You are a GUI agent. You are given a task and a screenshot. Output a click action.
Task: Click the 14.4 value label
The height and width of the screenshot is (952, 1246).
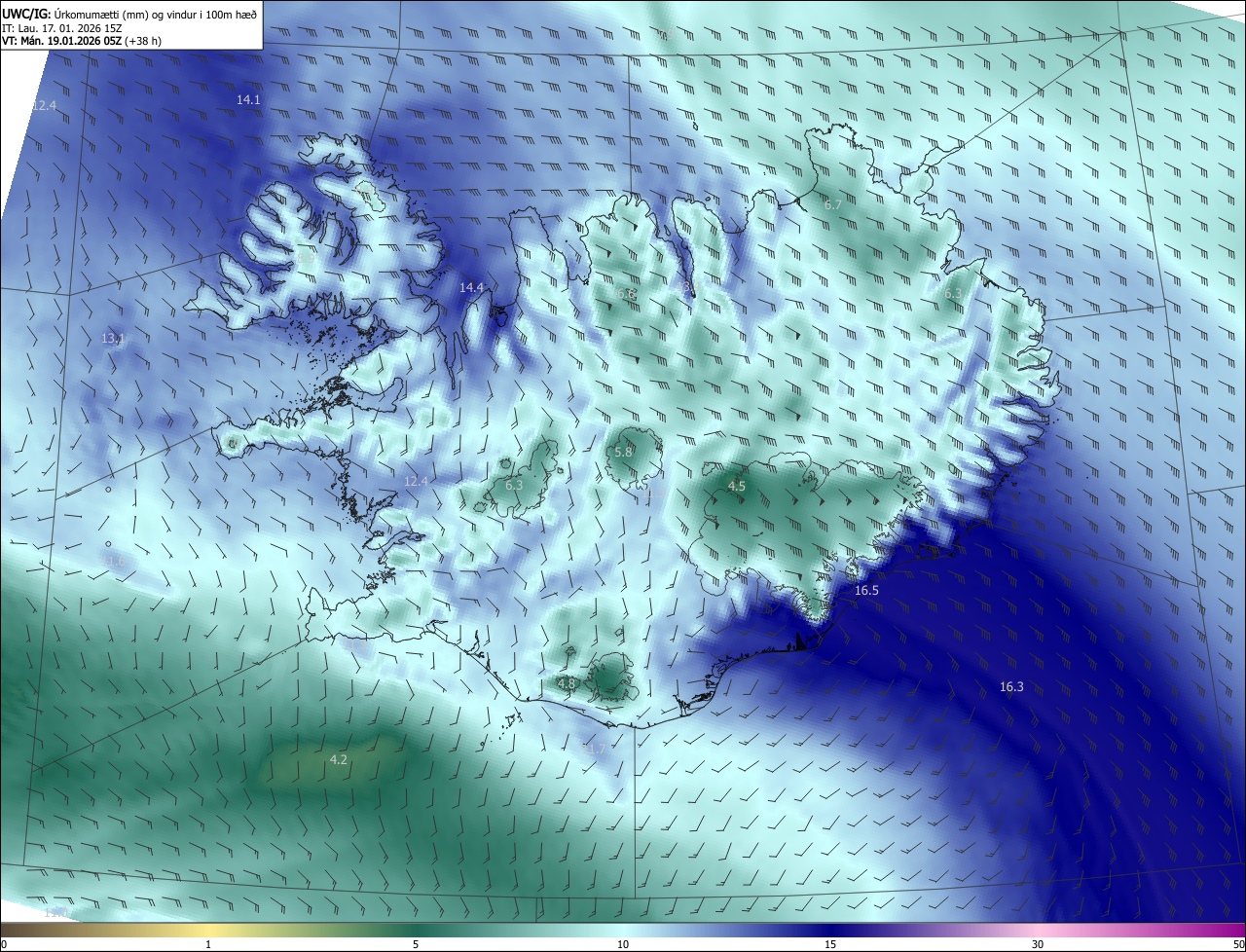tap(471, 287)
